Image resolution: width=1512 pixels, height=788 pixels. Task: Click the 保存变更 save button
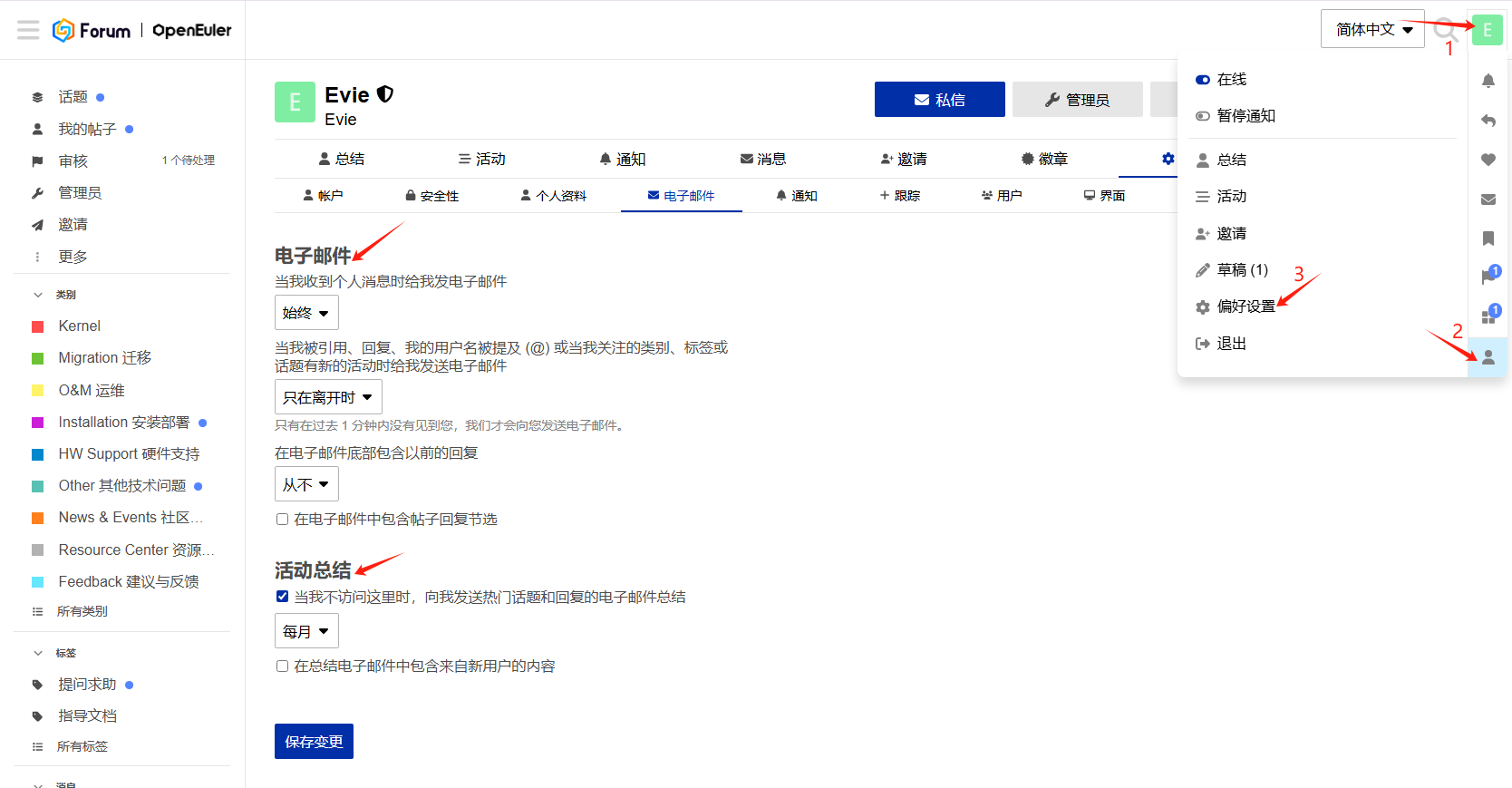click(314, 742)
